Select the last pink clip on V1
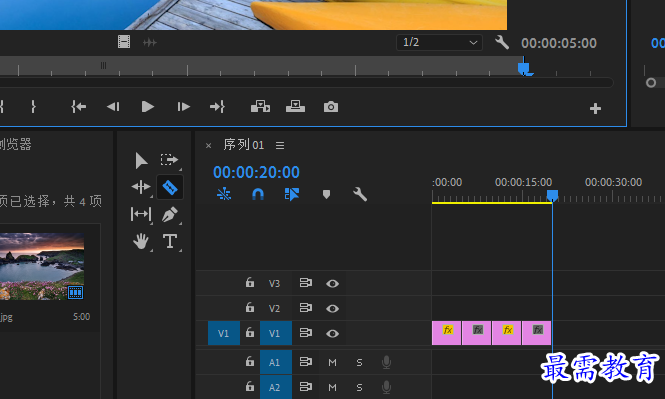 pos(536,333)
